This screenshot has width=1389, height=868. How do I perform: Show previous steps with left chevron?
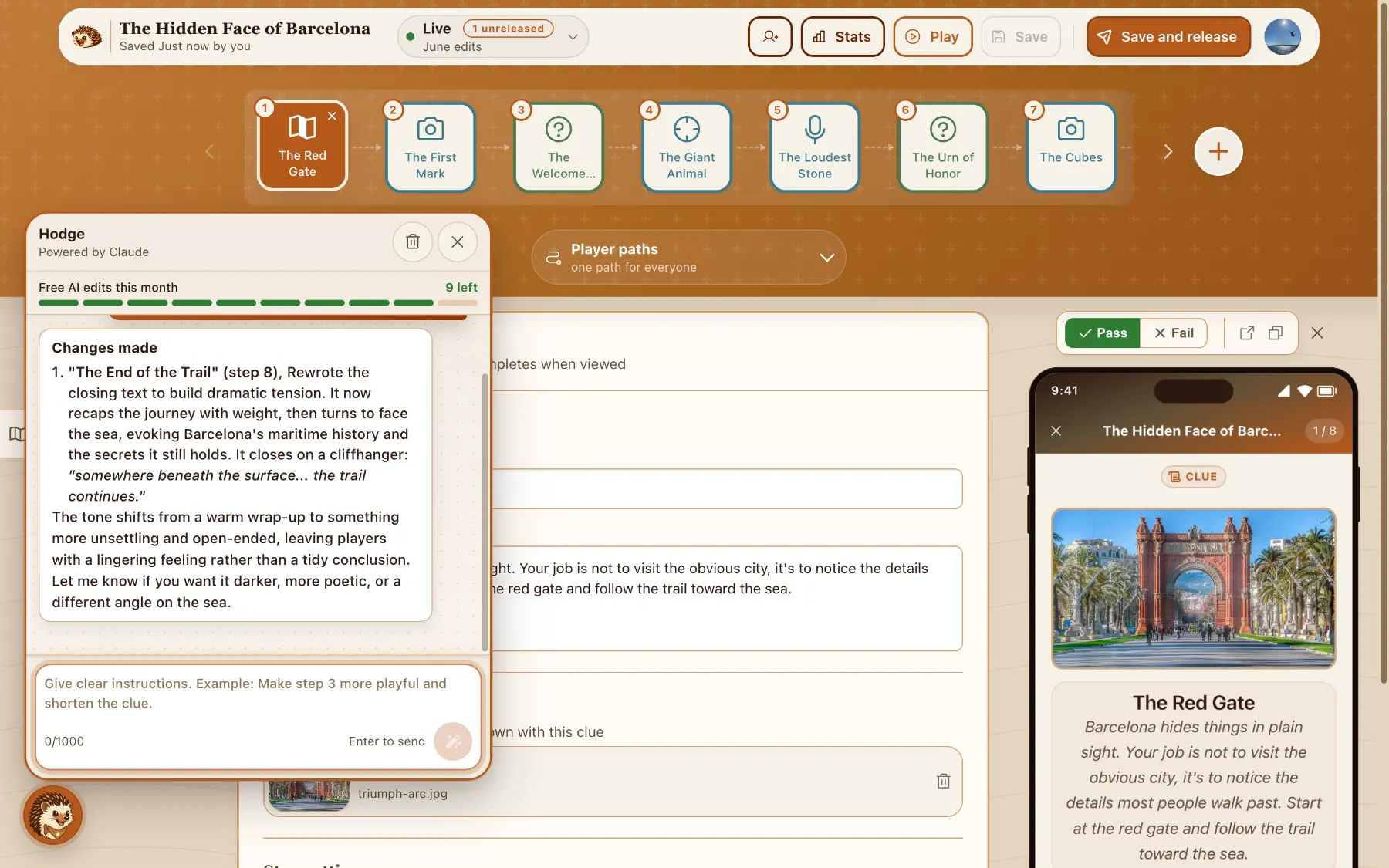coord(209,151)
